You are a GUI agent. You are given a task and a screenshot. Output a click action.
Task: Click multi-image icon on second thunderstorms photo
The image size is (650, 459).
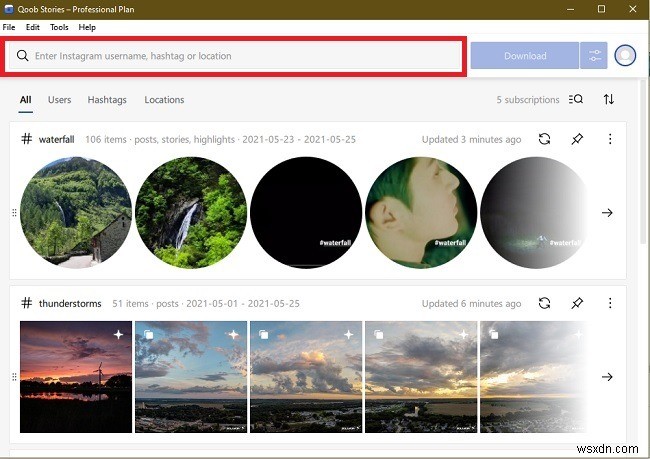pos(148,334)
